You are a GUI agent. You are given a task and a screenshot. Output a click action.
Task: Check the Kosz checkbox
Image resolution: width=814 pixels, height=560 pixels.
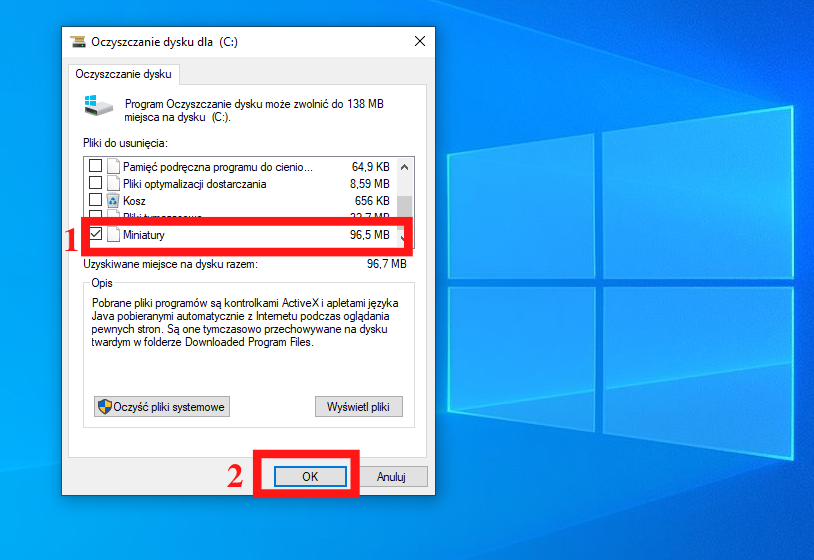coord(95,200)
